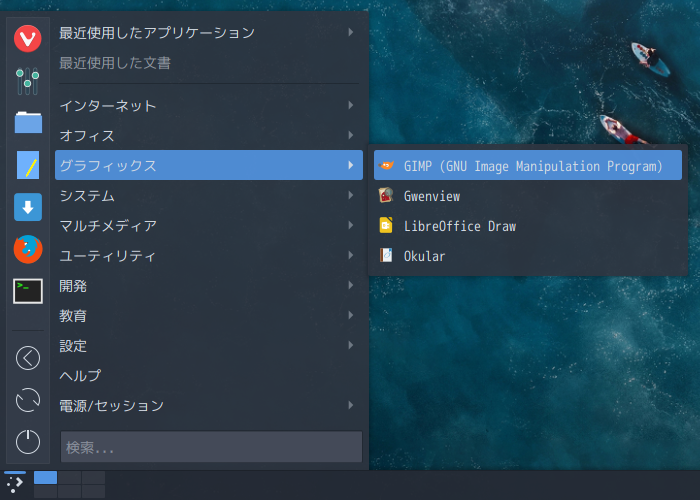The width and height of the screenshot is (700, 500).
Task: Click the LibreOffice Draw yellow icon
Action: coord(386,225)
